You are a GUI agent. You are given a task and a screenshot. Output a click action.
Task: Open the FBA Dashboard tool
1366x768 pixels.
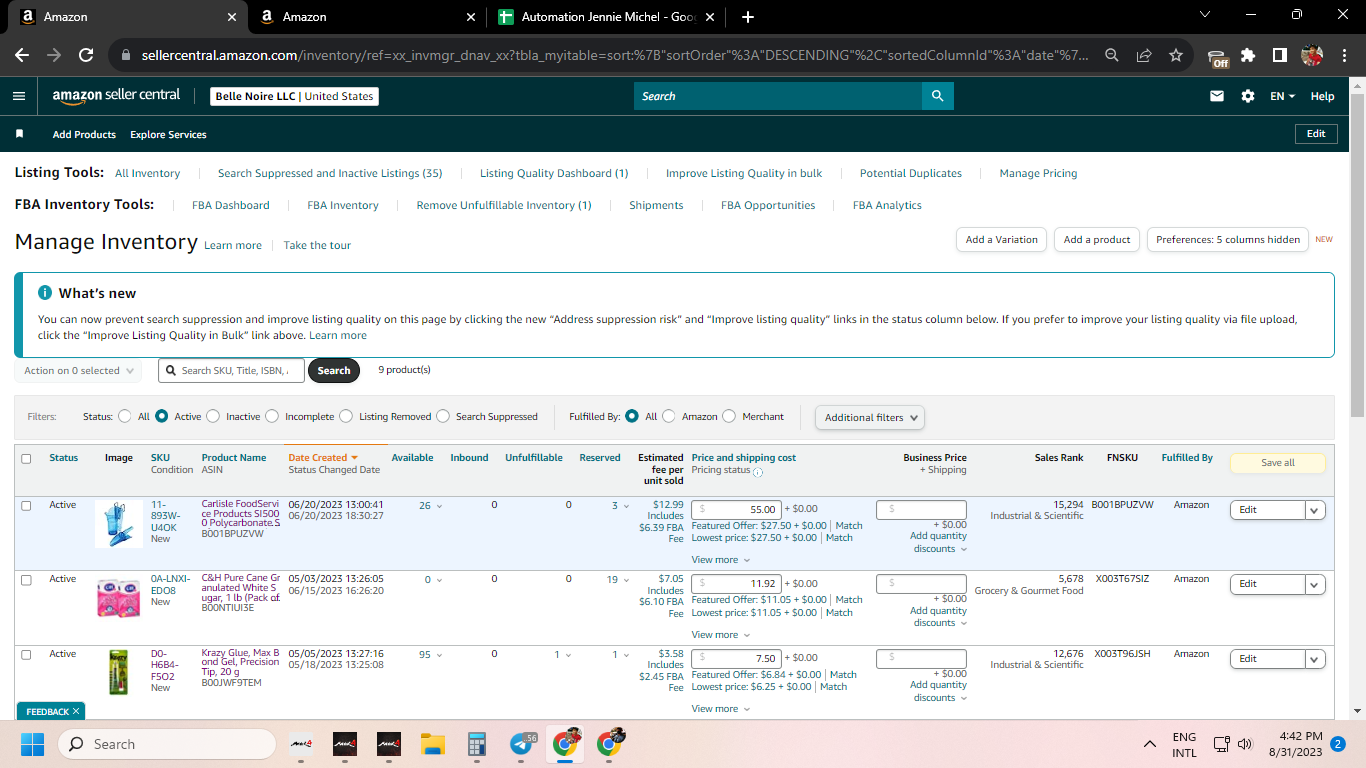[231, 205]
